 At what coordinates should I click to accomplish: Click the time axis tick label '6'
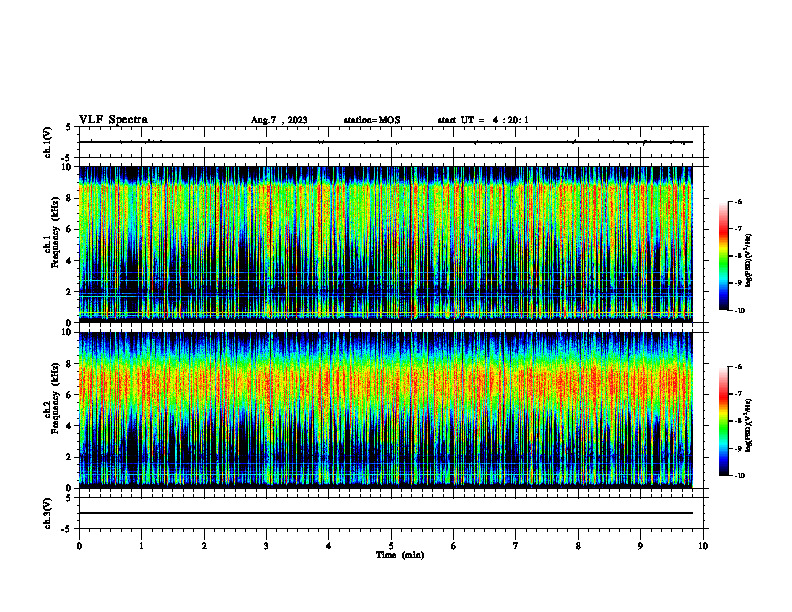point(454,546)
